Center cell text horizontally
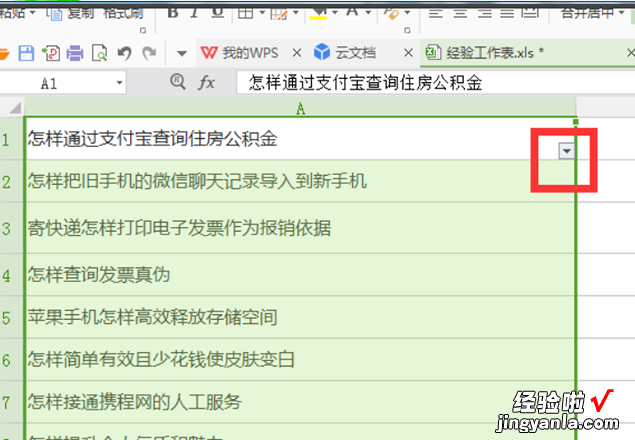Viewport: 635px width, 440px height. (x=460, y=13)
